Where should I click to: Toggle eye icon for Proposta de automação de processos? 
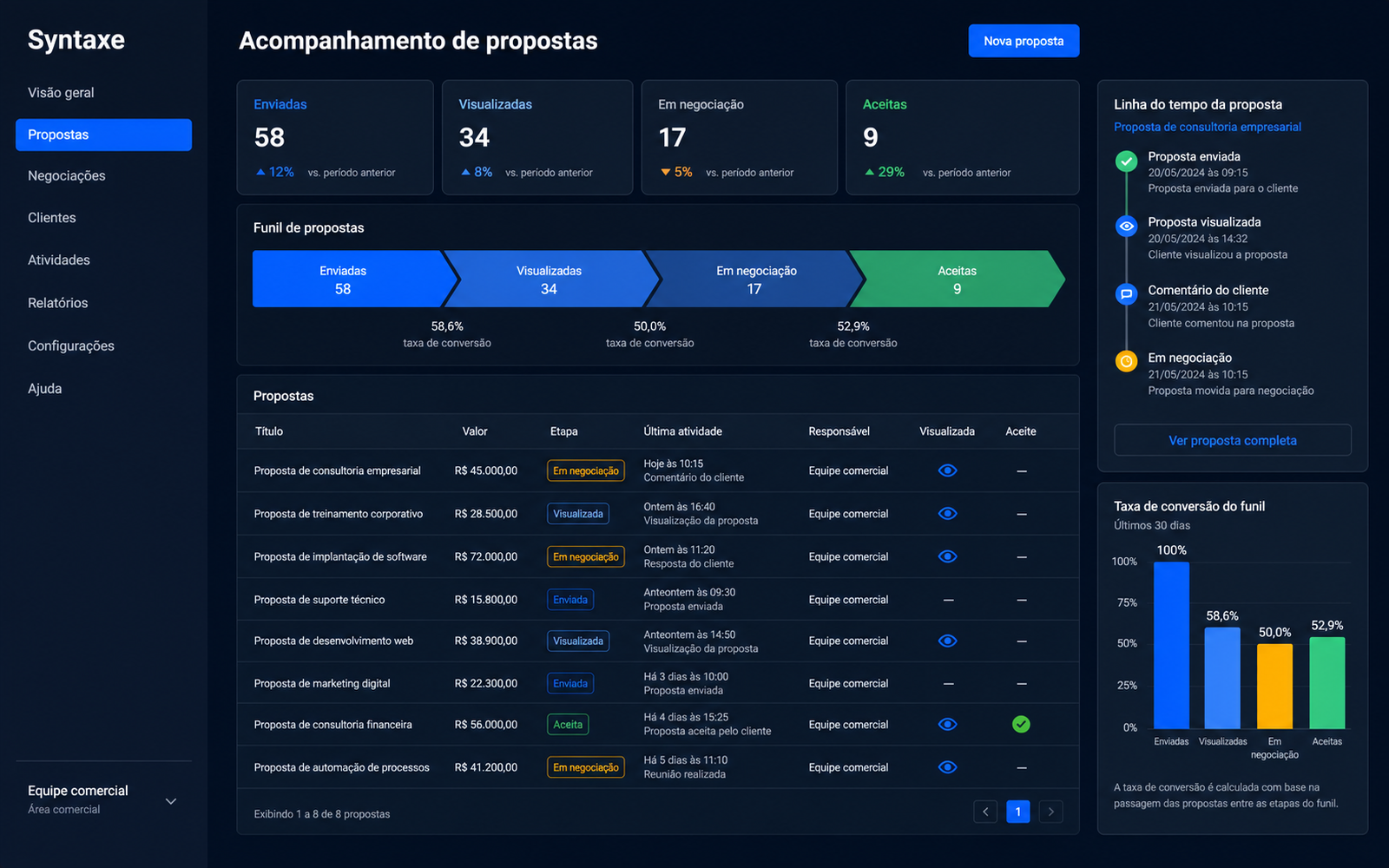click(x=947, y=767)
